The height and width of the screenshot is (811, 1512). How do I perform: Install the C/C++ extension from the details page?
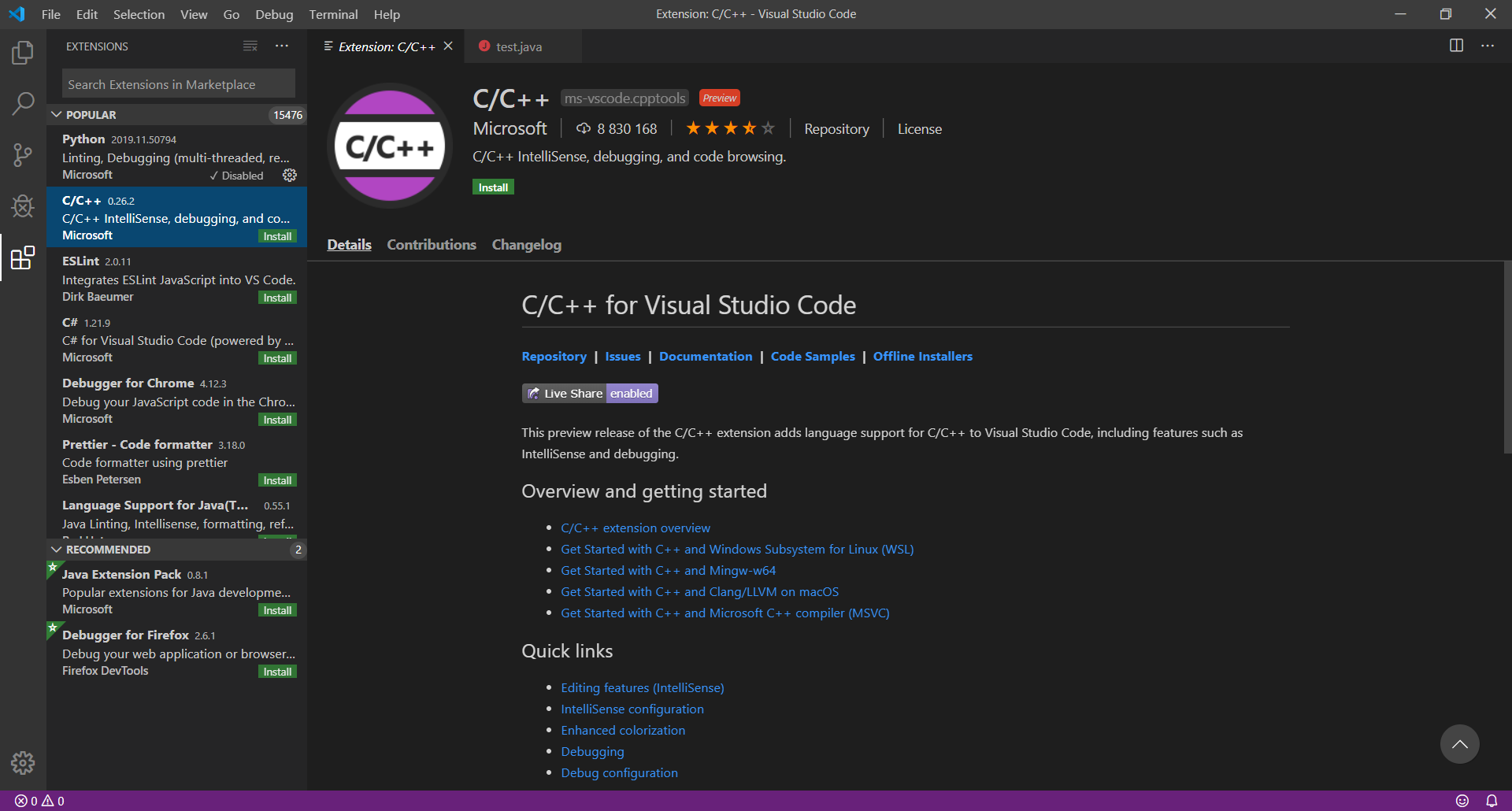pos(493,187)
